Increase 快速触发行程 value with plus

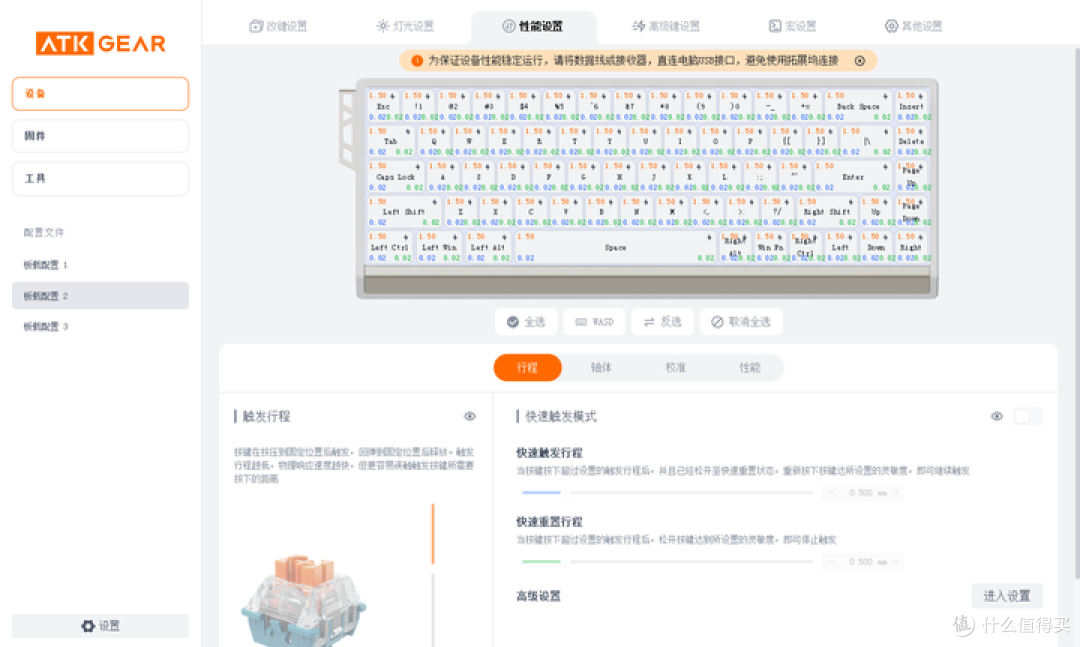[x=896, y=493]
